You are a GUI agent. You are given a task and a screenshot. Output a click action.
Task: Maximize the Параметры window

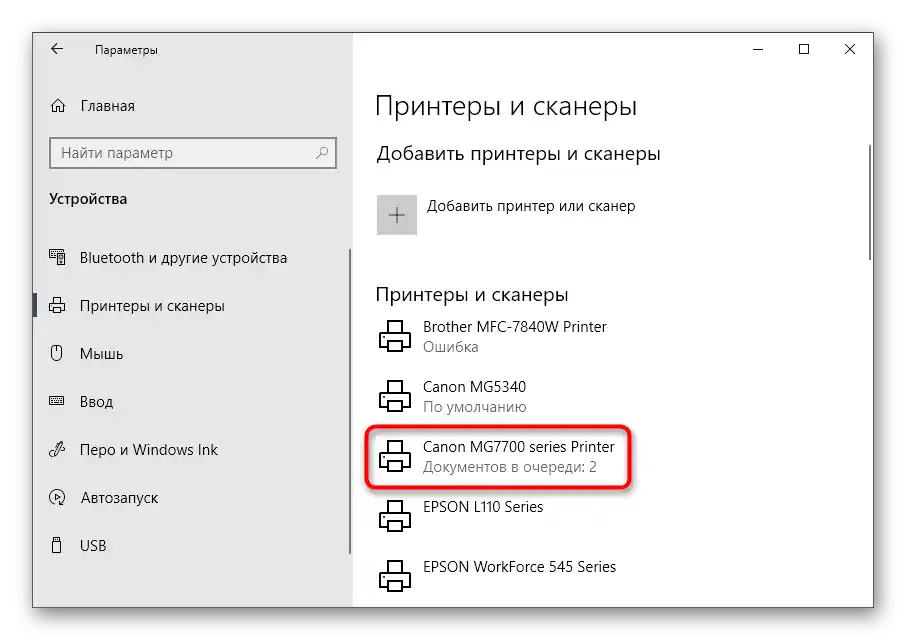(x=804, y=50)
